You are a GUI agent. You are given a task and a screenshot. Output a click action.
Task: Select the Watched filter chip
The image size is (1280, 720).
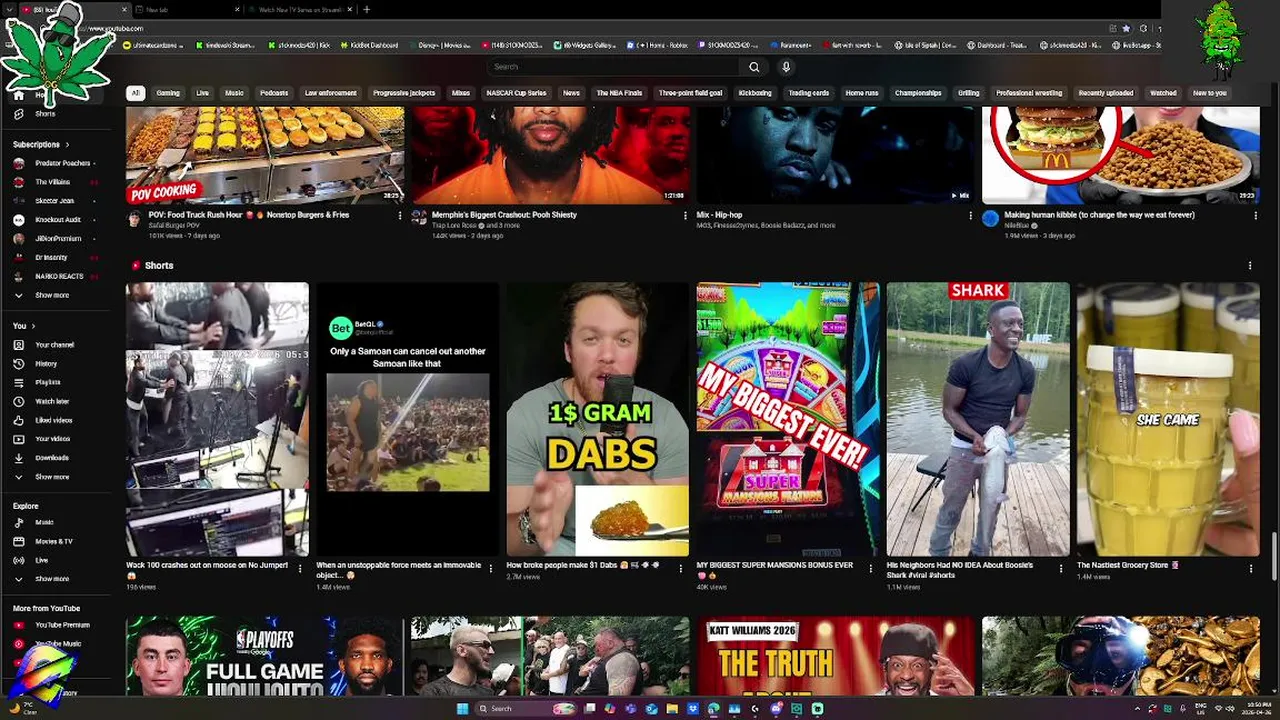click(x=1163, y=93)
